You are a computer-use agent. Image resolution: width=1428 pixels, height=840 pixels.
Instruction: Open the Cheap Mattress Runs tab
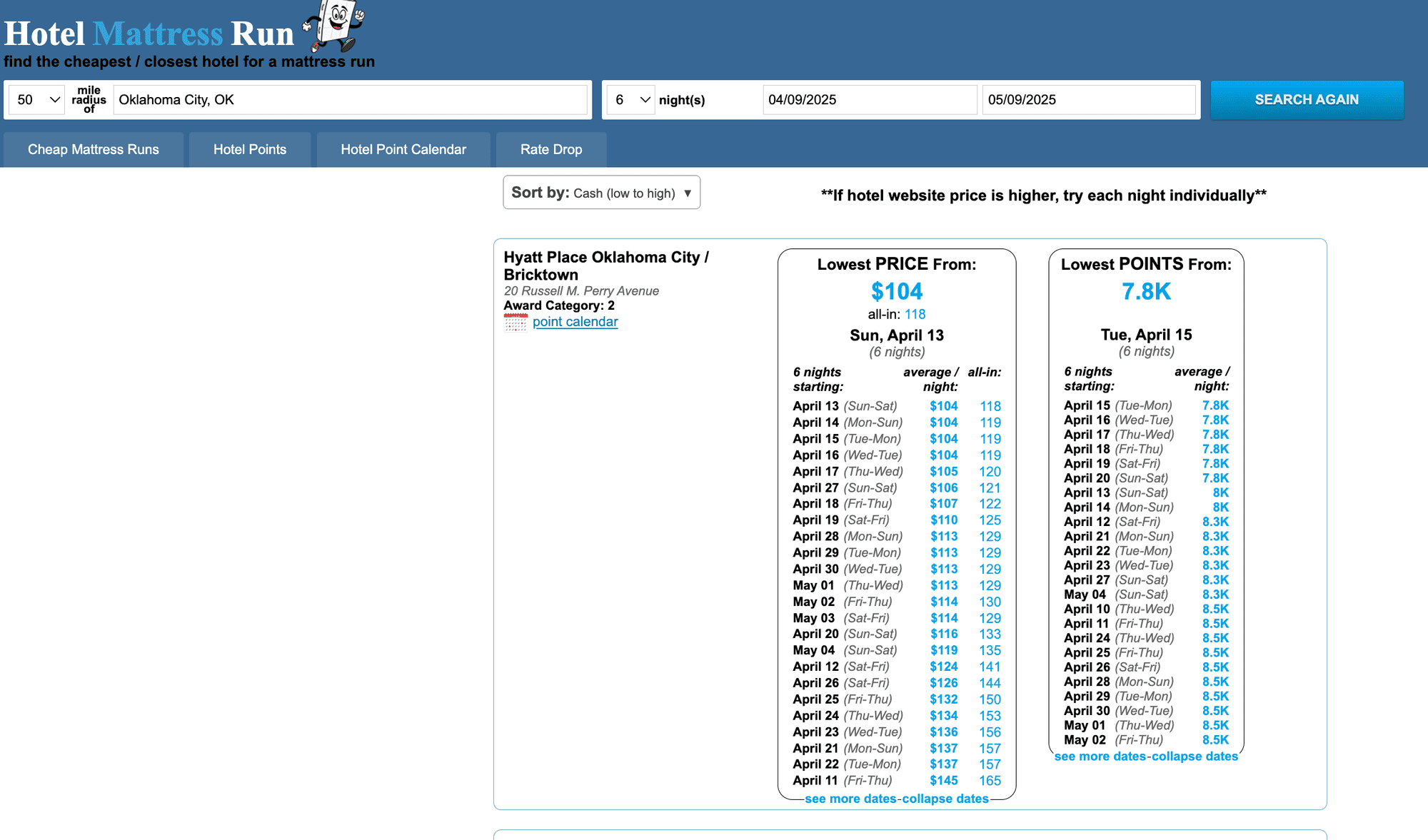pos(94,150)
